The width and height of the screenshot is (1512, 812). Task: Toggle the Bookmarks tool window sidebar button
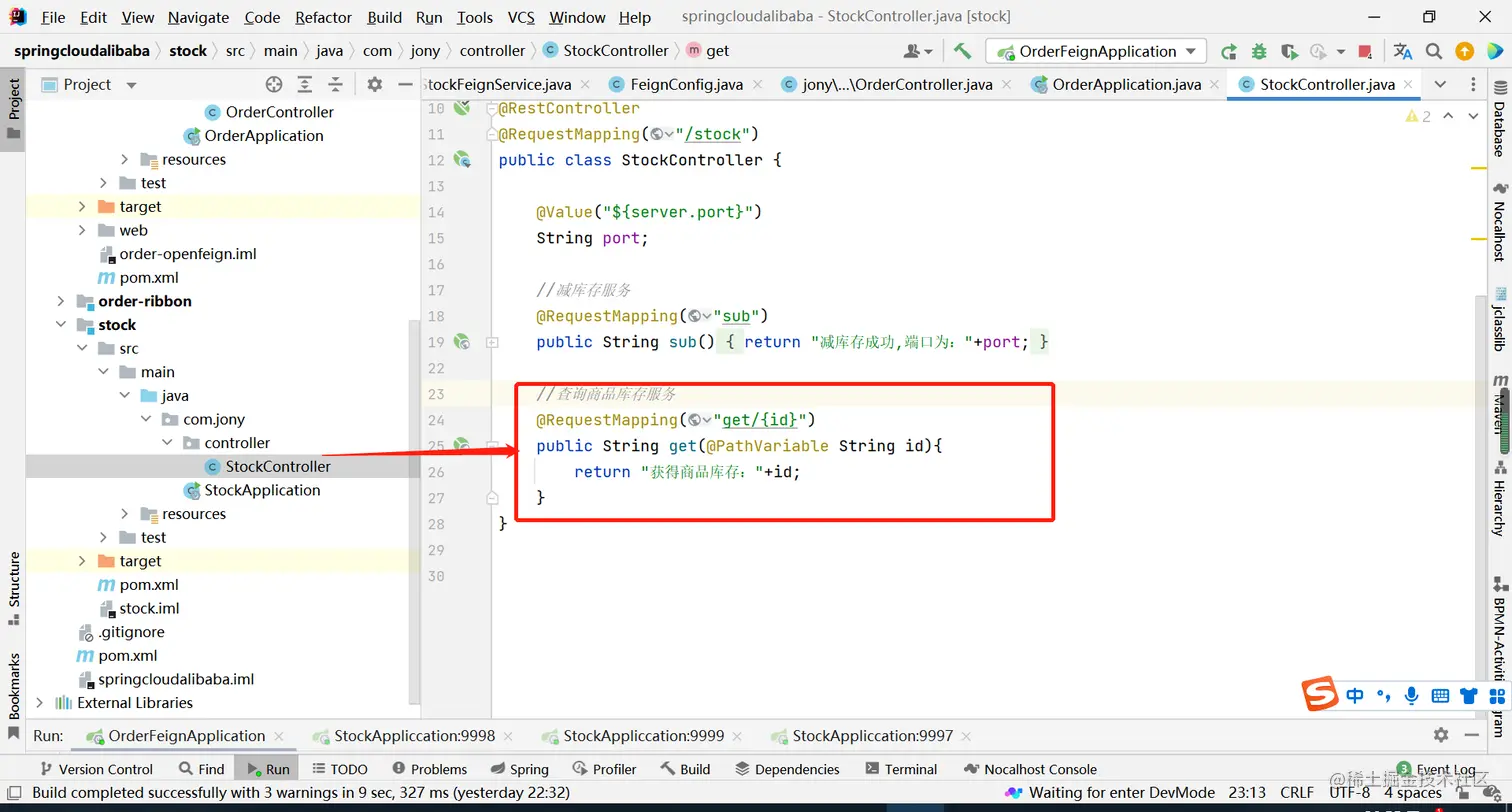coord(14,696)
